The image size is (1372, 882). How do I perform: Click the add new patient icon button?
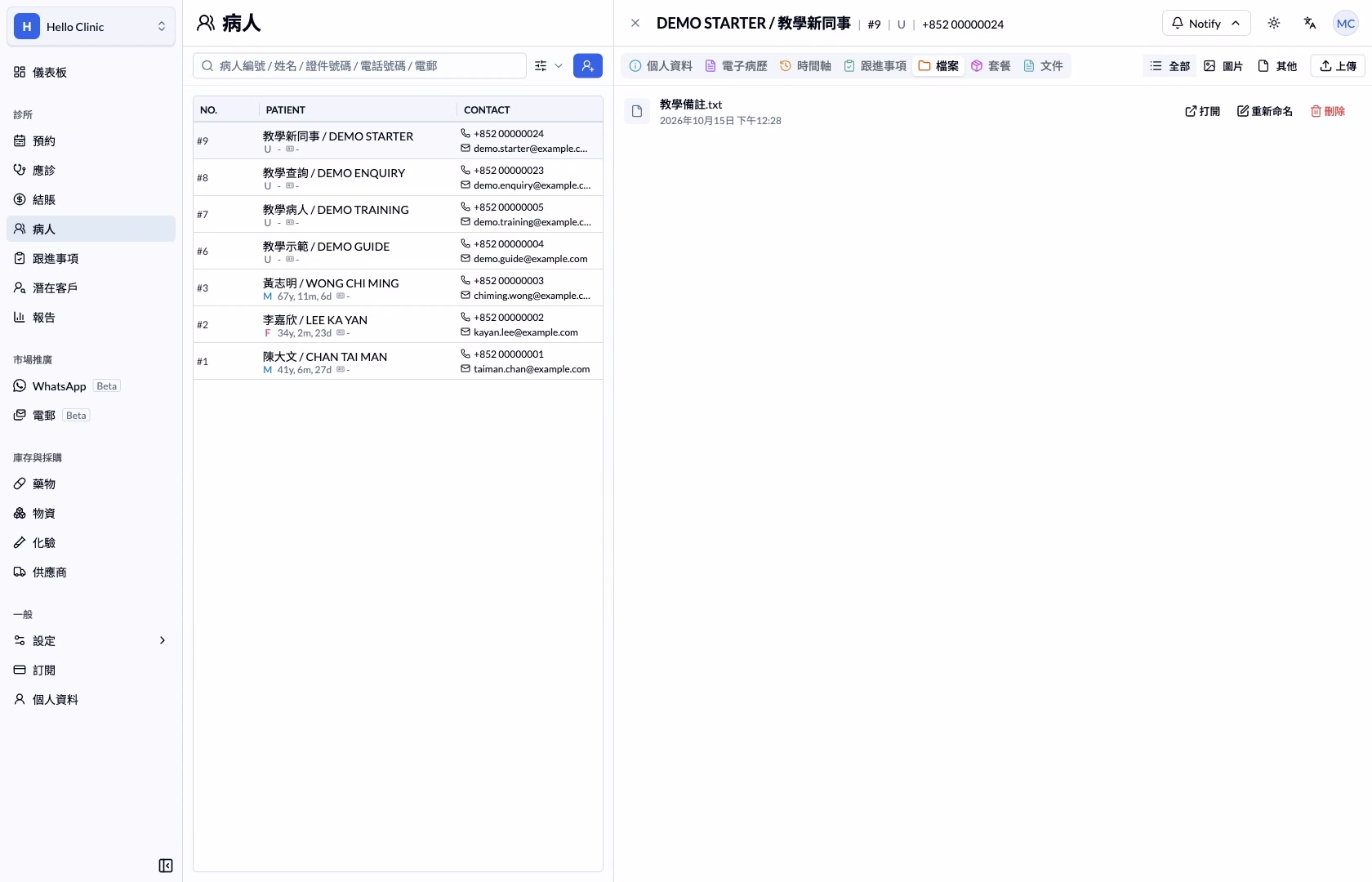(588, 66)
